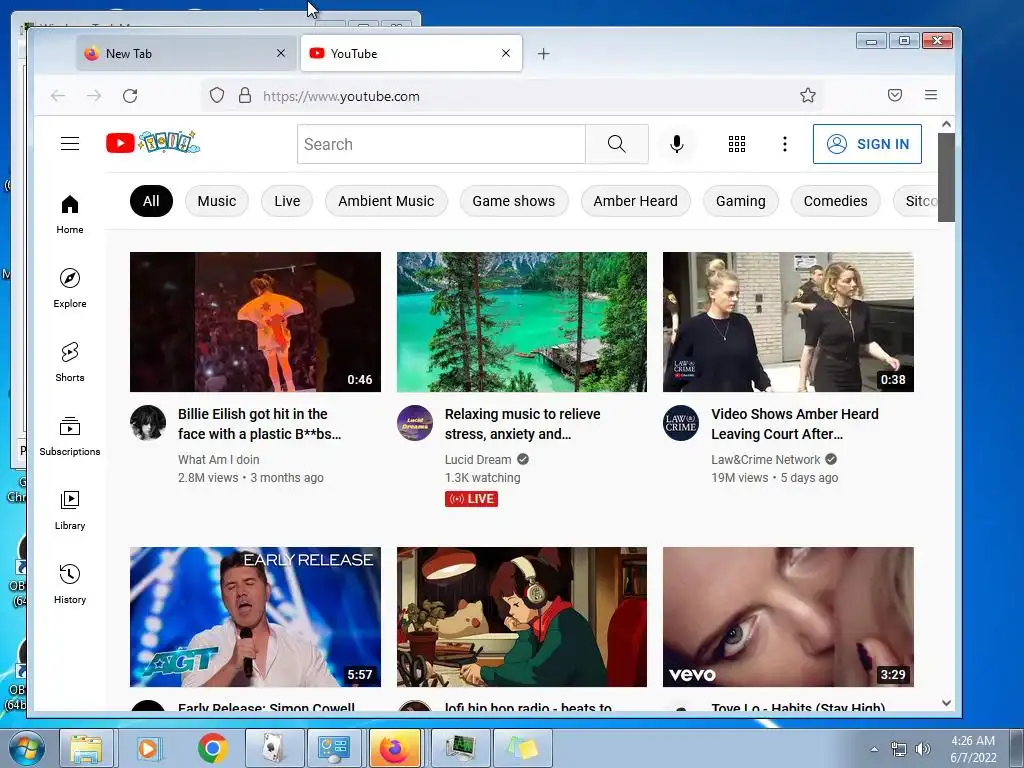Click the YouTube search input field
Viewport: 1024px width, 768px height.
441,144
